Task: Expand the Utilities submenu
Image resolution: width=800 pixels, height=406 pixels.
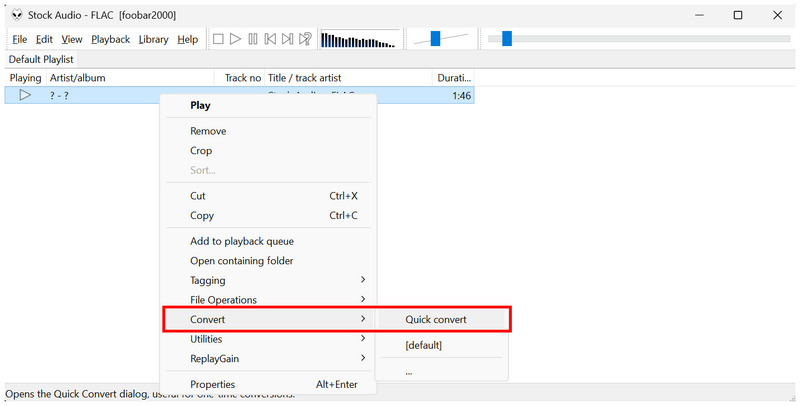Action: pyautogui.click(x=268, y=339)
